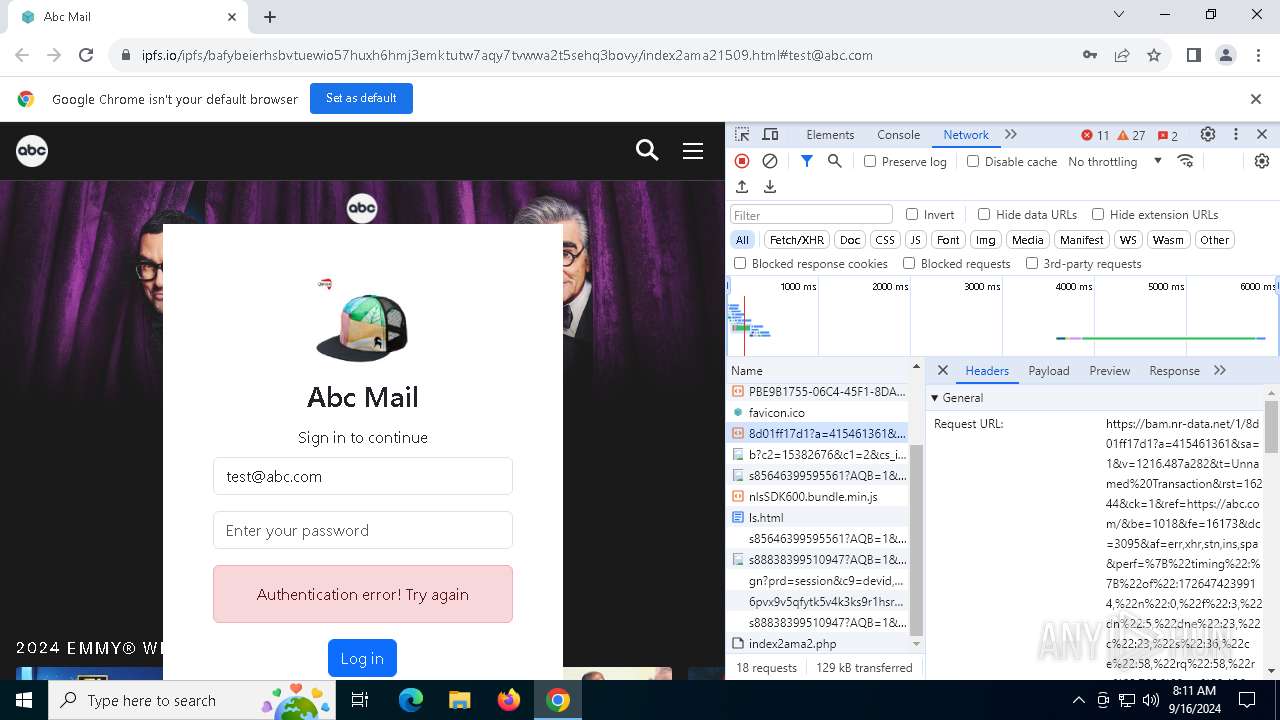Expand more DevTools tabs chevron
This screenshot has height=720, width=1280.
coord(1011,135)
